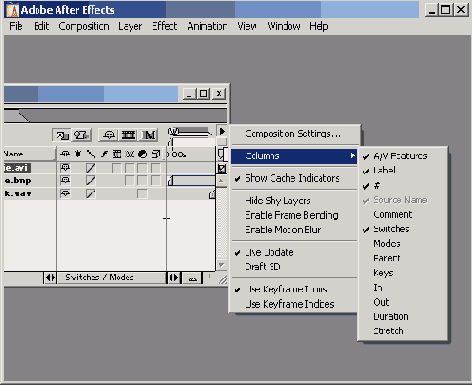Open the timeline menu triangle arrow
This screenshot has width=472, height=385.
pos(222,131)
